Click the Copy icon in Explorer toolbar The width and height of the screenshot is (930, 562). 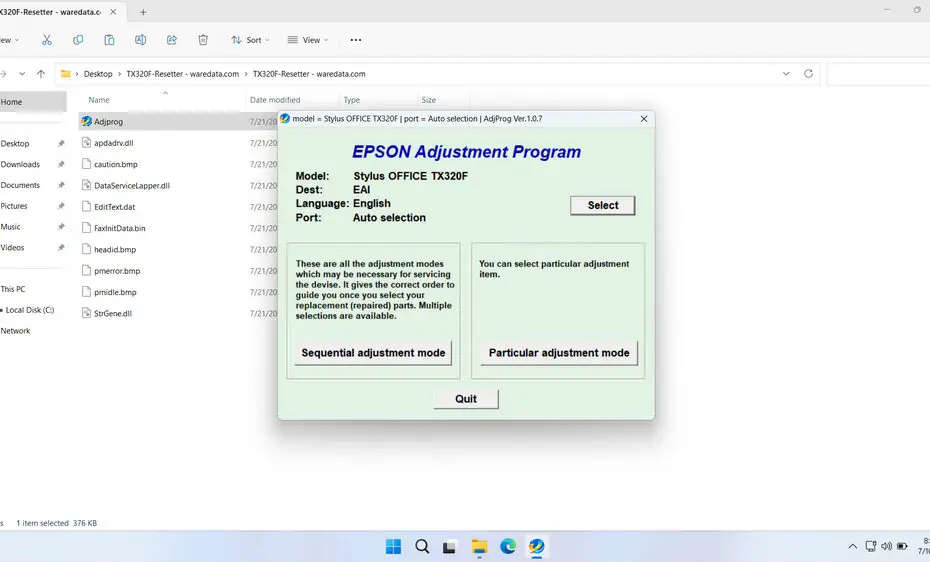tap(78, 40)
